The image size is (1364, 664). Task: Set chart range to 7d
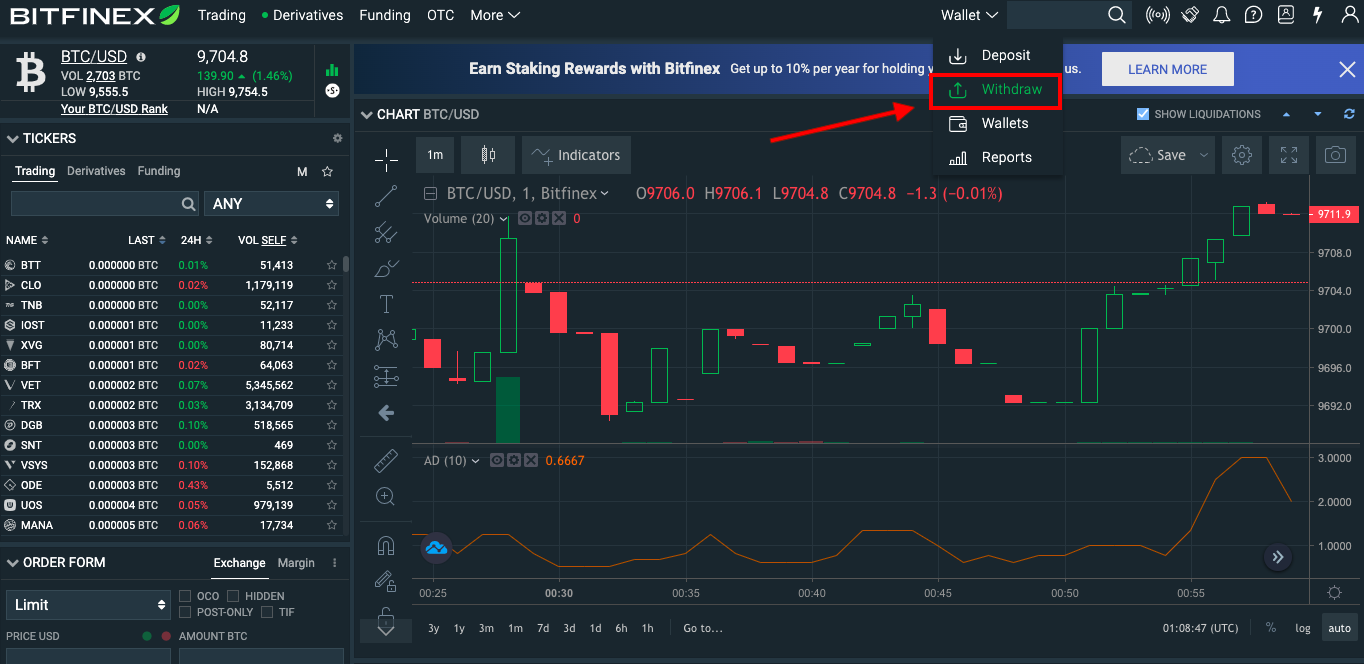[543, 628]
